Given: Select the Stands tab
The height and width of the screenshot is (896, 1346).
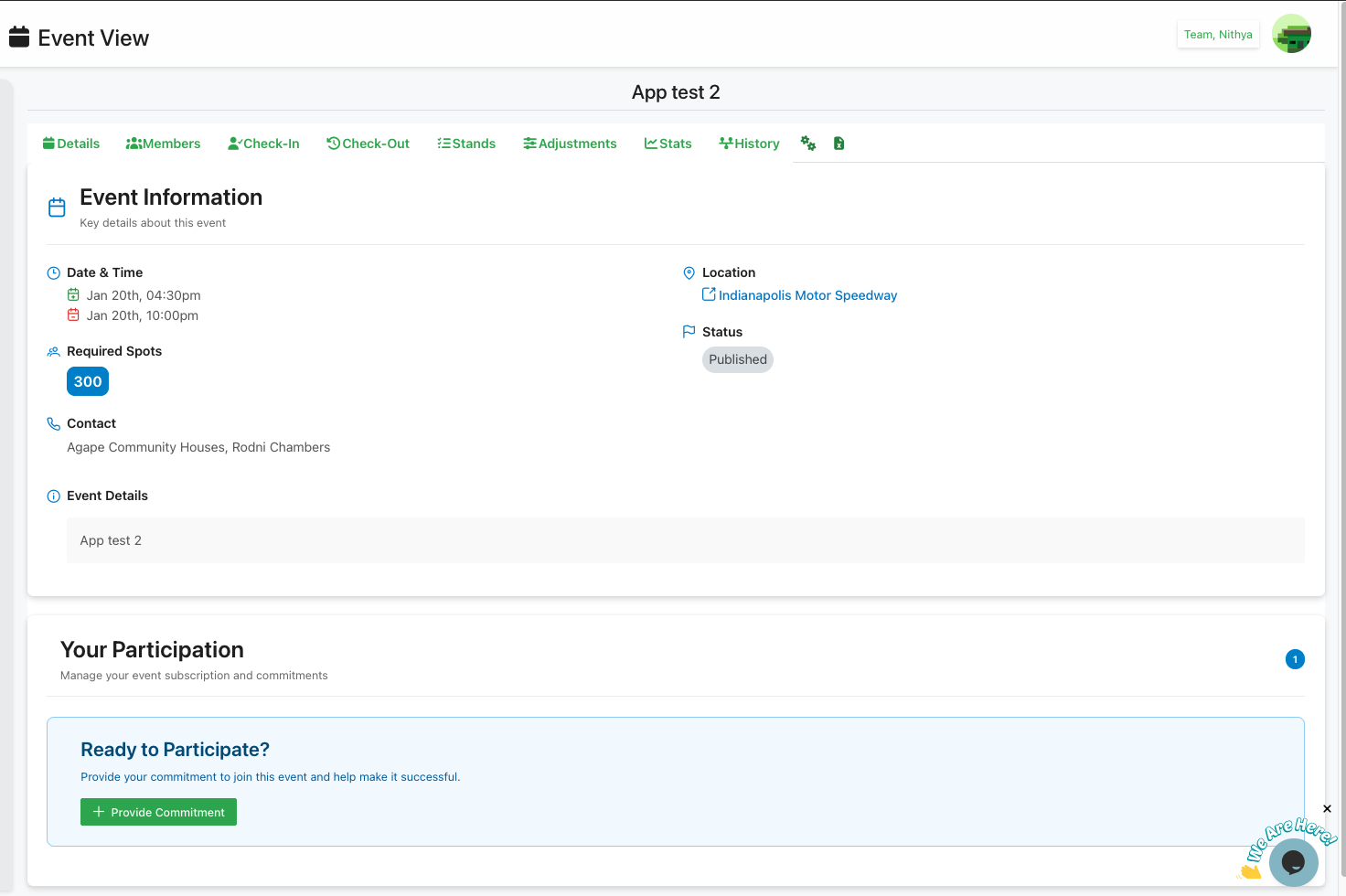Looking at the screenshot, I should (466, 144).
